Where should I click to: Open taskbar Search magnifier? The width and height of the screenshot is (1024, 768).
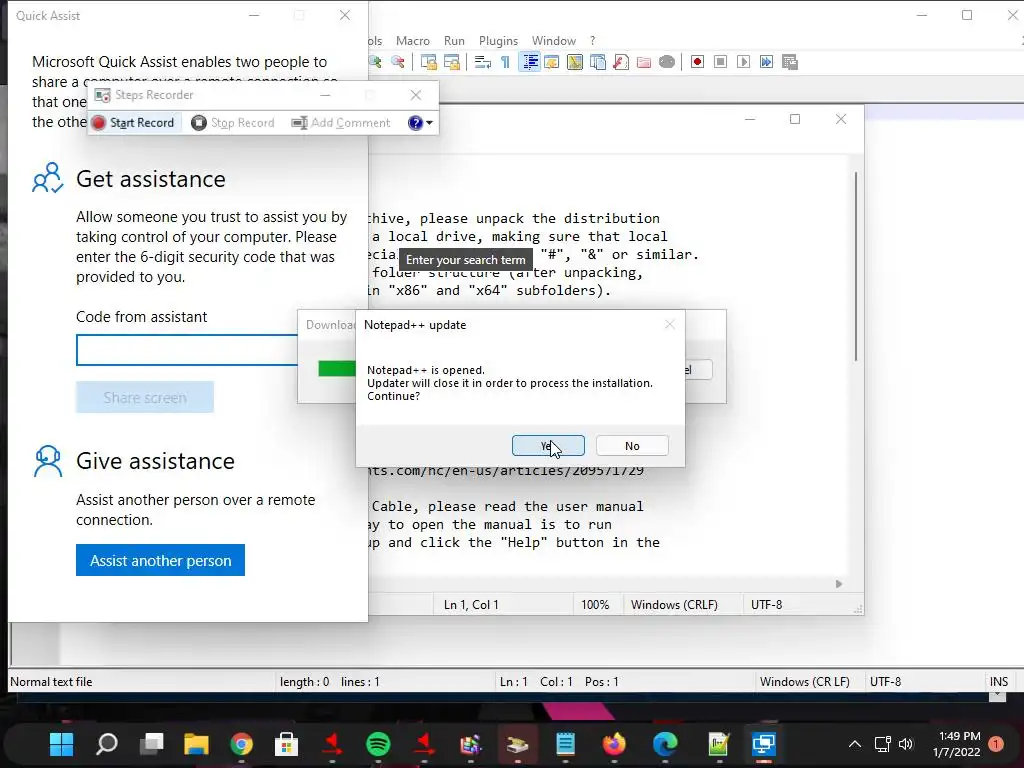coord(106,744)
